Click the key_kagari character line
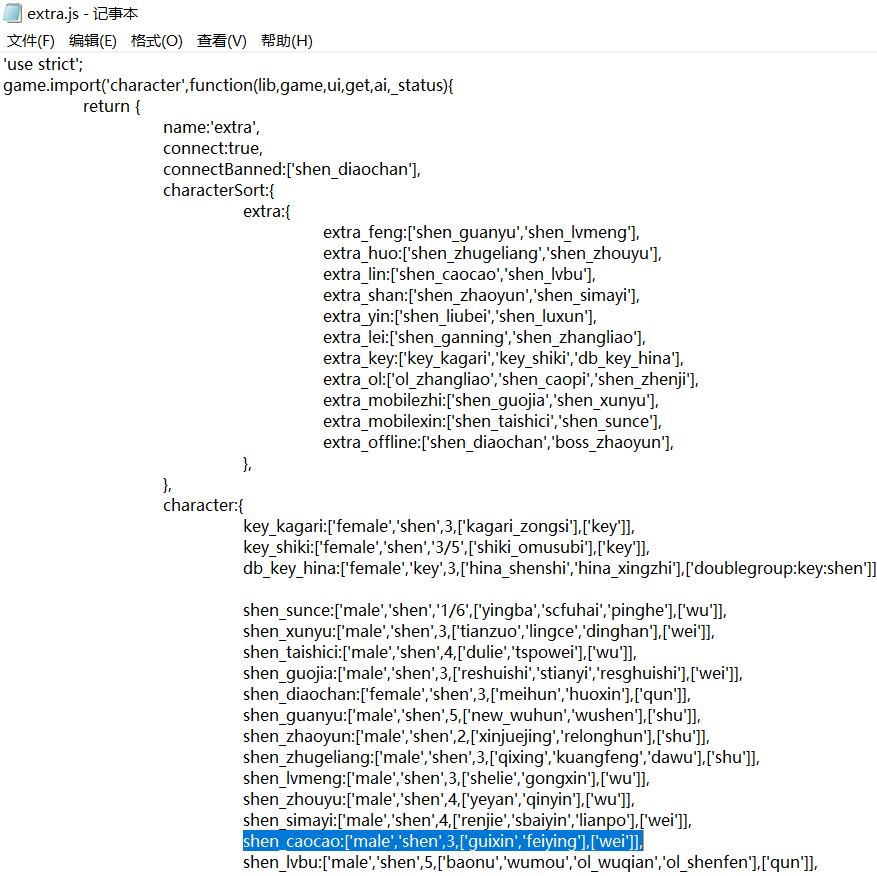 point(439,526)
